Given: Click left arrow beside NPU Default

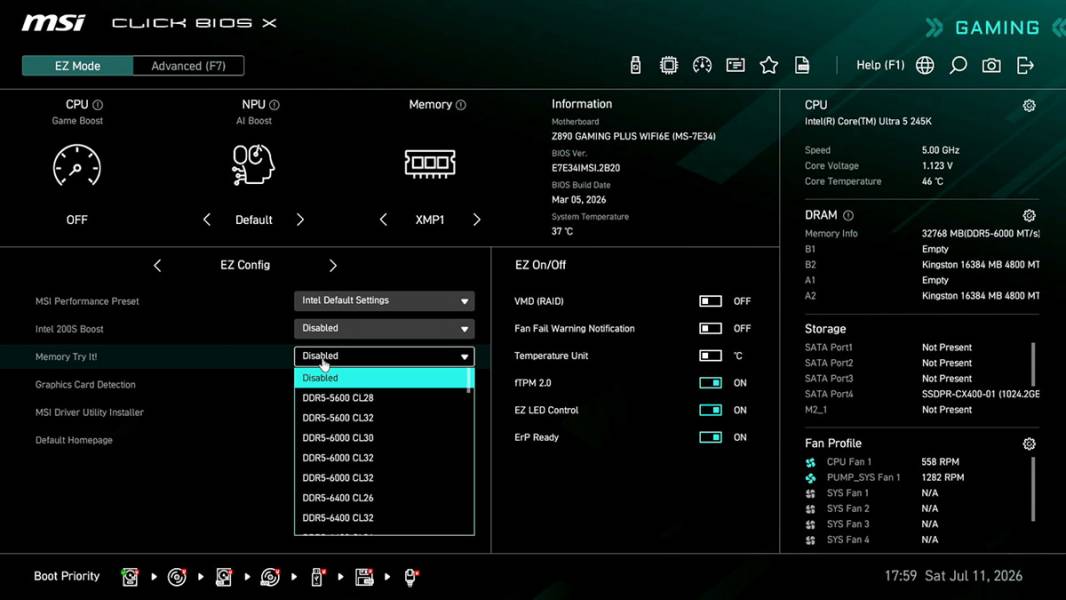Looking at the screenshot, I should pos(207,219).
